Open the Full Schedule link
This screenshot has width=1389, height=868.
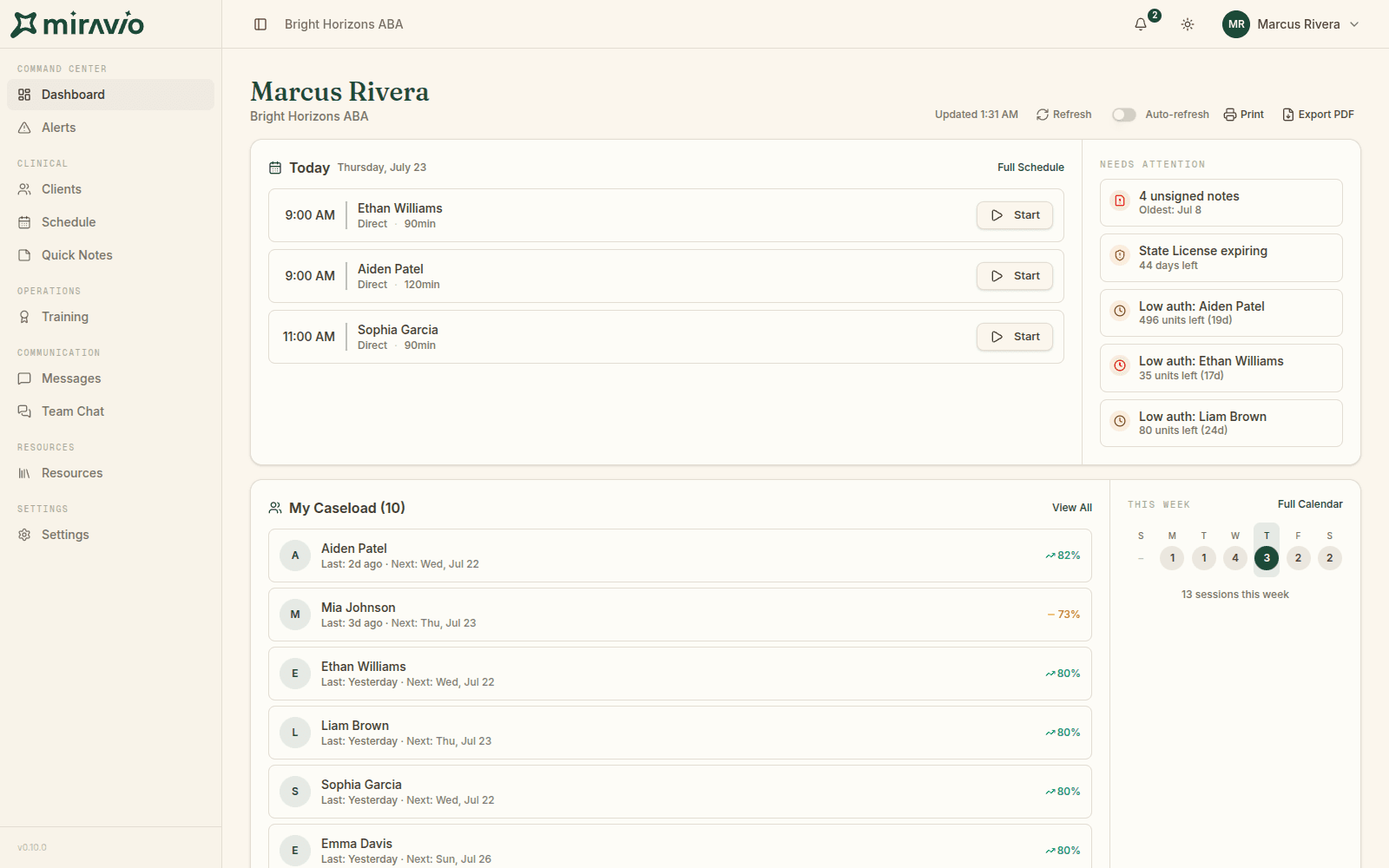coord(1030,168)
